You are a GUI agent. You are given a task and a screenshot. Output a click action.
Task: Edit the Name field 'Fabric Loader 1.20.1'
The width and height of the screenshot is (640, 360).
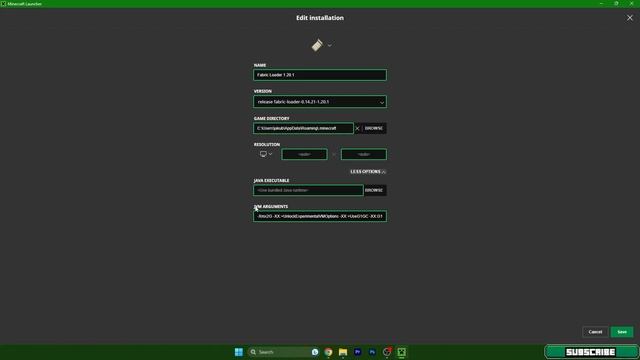point(320,75)
